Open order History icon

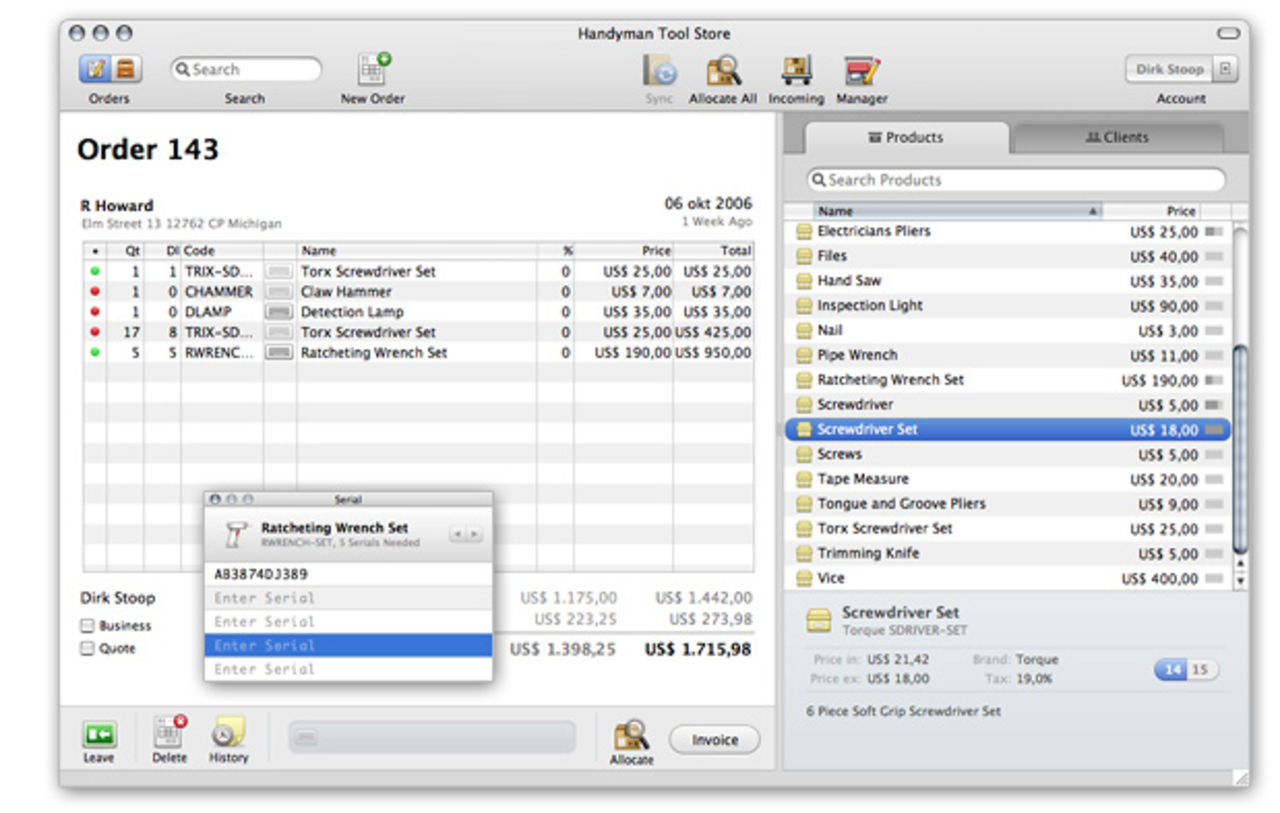[228, 733]
